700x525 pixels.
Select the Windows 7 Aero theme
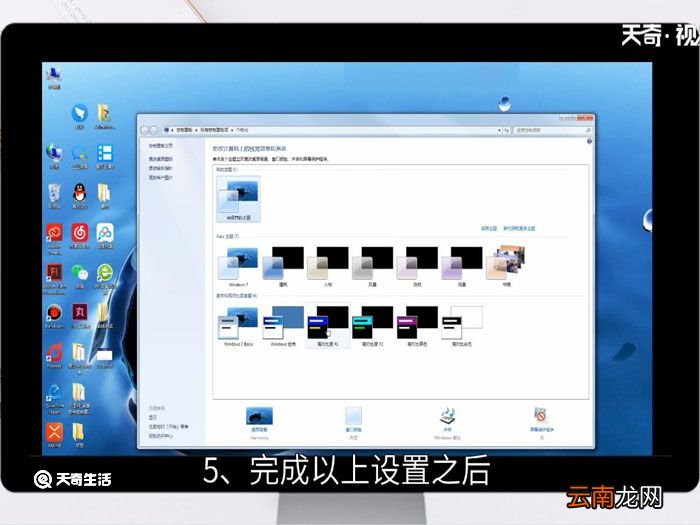point(238,267)
